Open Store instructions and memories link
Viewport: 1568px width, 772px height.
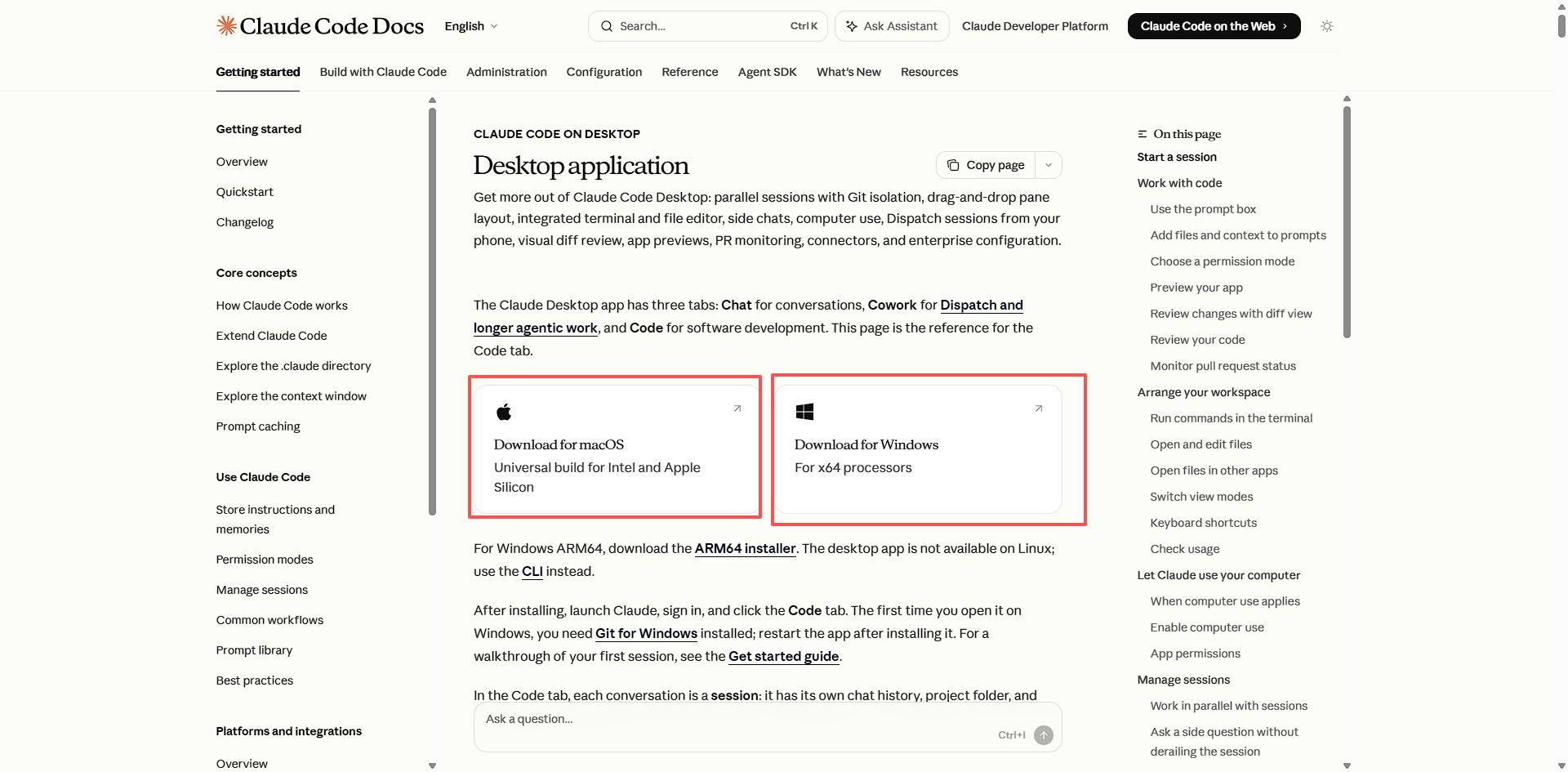pos(275,520)
